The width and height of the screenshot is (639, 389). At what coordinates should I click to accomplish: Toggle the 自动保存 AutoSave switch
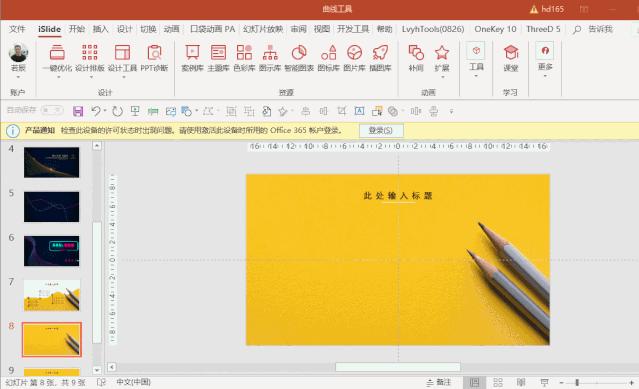52,110
